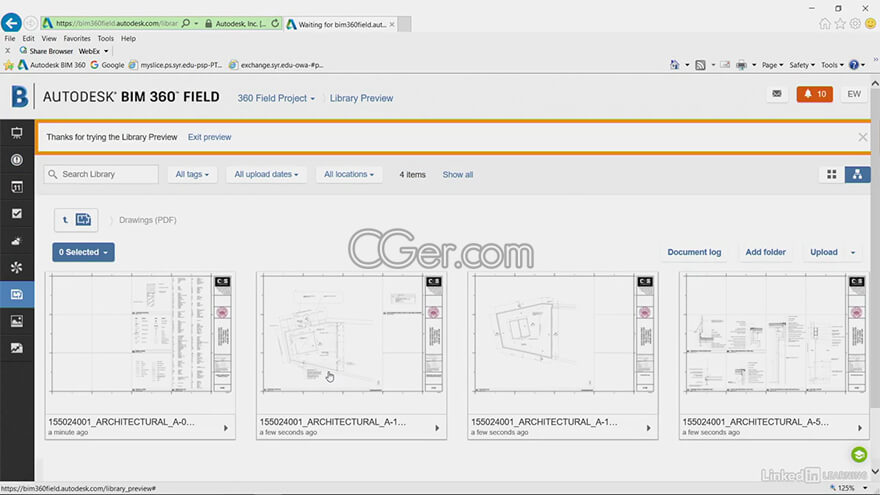
Task: Click the browser favorites star icon
Action: [840, 24]
